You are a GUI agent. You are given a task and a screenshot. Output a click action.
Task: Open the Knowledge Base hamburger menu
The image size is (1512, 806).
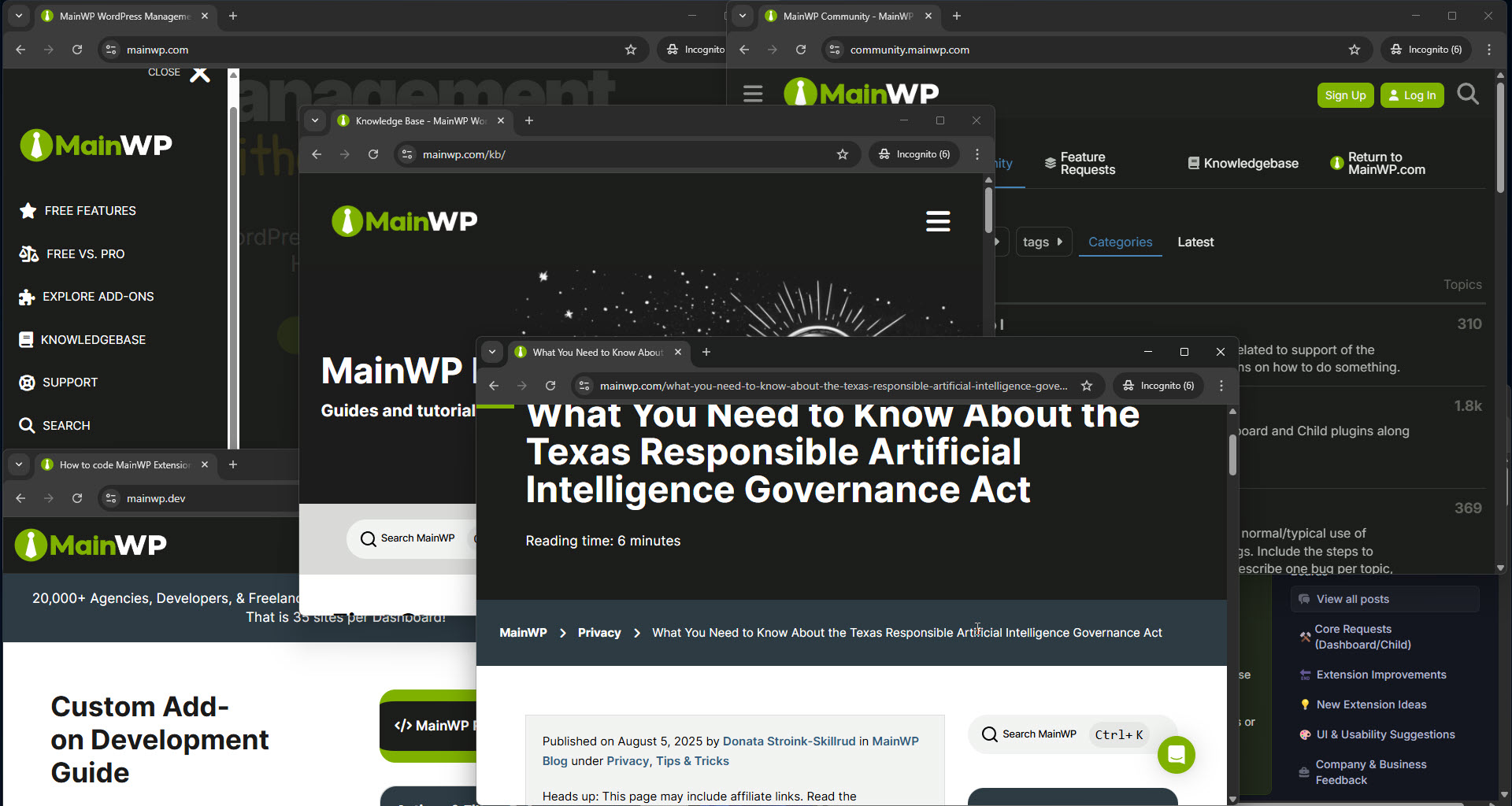coord(938,221)
